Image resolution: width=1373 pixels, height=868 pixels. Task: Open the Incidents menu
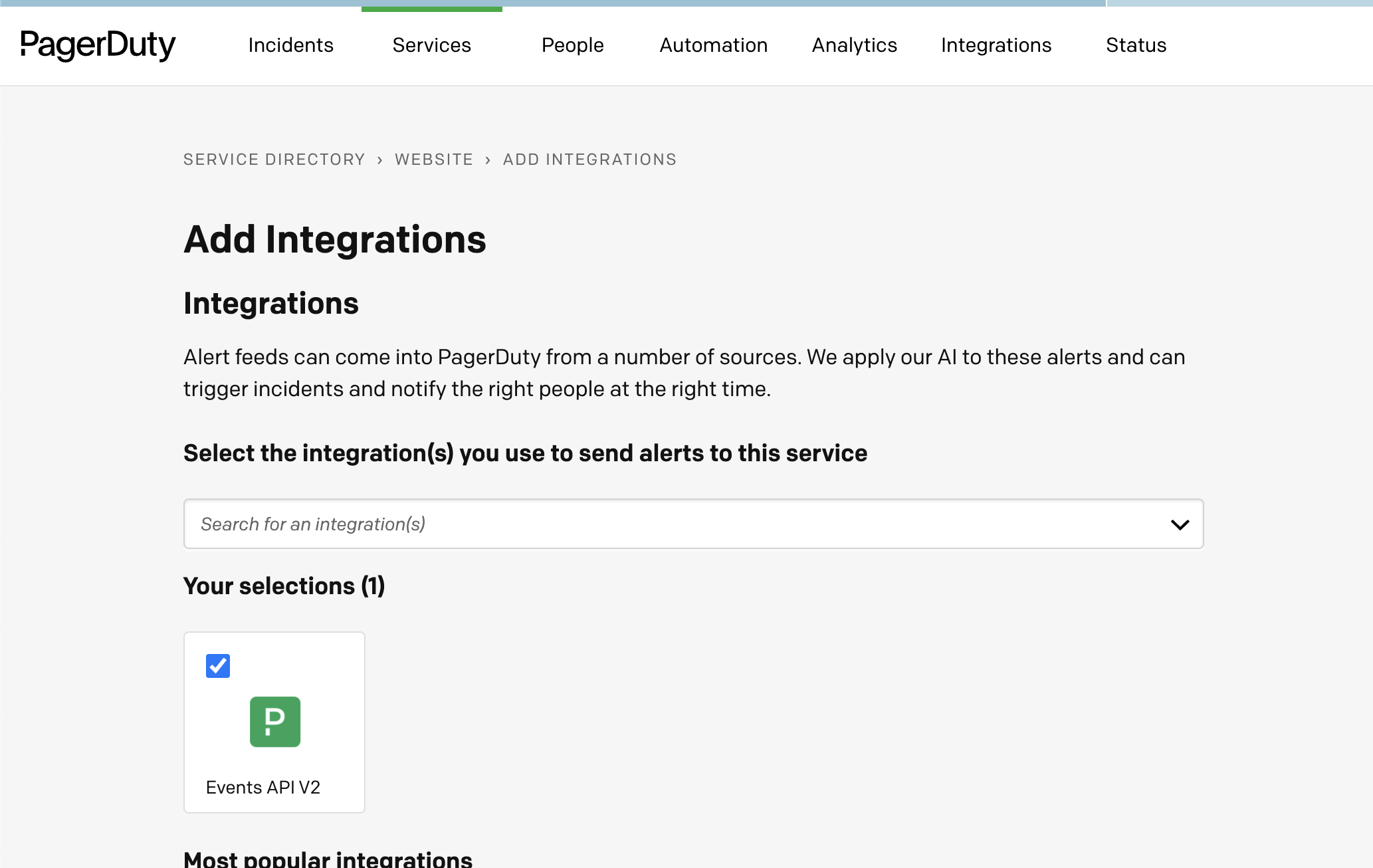click(x=290, y=45)
